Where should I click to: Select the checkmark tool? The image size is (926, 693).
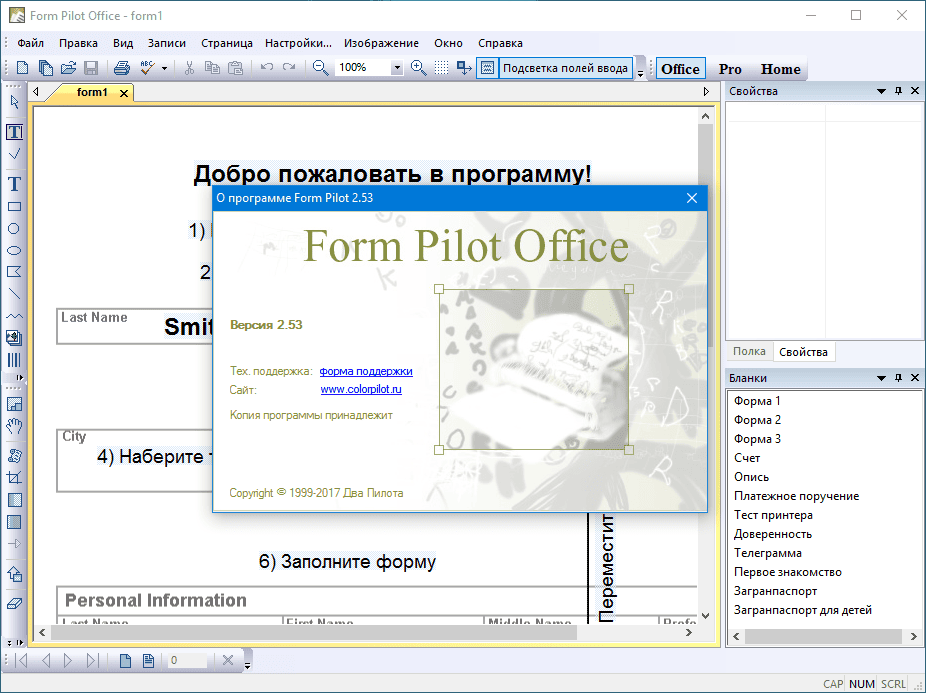click(x=15, y=154)
